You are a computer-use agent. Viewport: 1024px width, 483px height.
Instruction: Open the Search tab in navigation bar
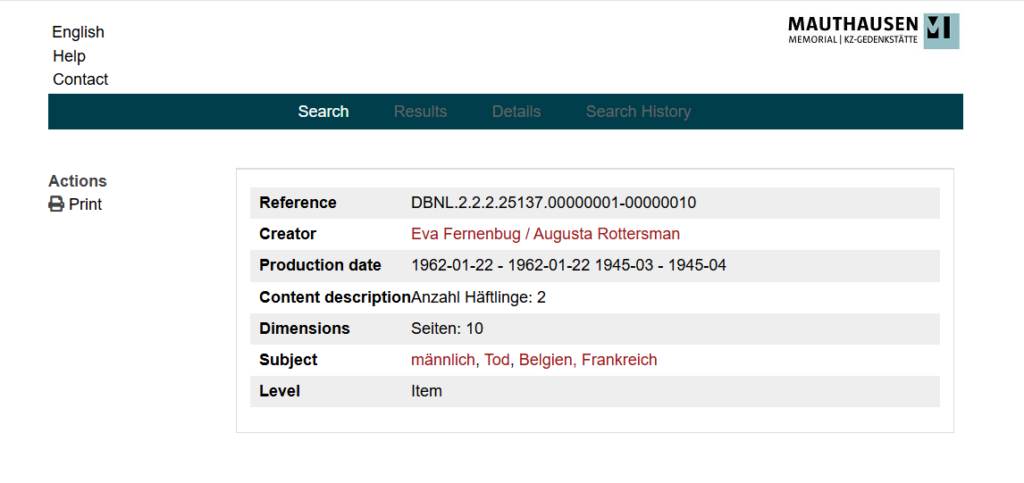click(x=323, y=112)
